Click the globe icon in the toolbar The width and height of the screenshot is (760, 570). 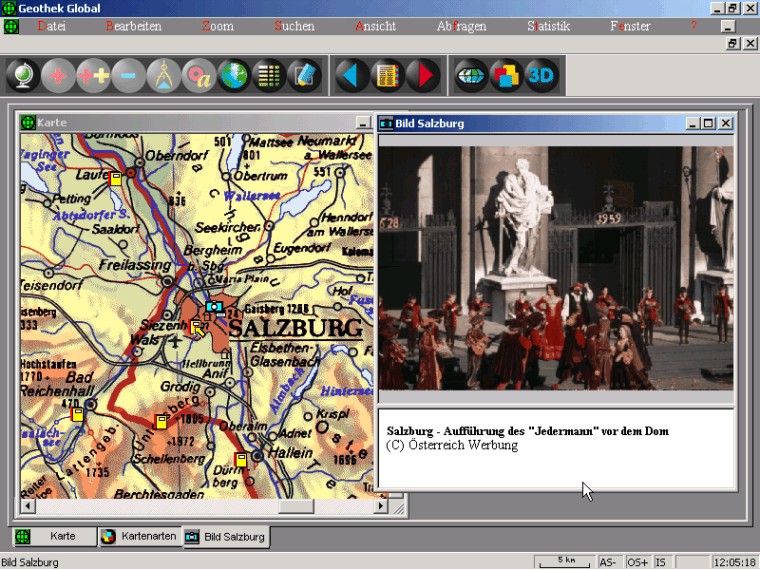point(24,76)
